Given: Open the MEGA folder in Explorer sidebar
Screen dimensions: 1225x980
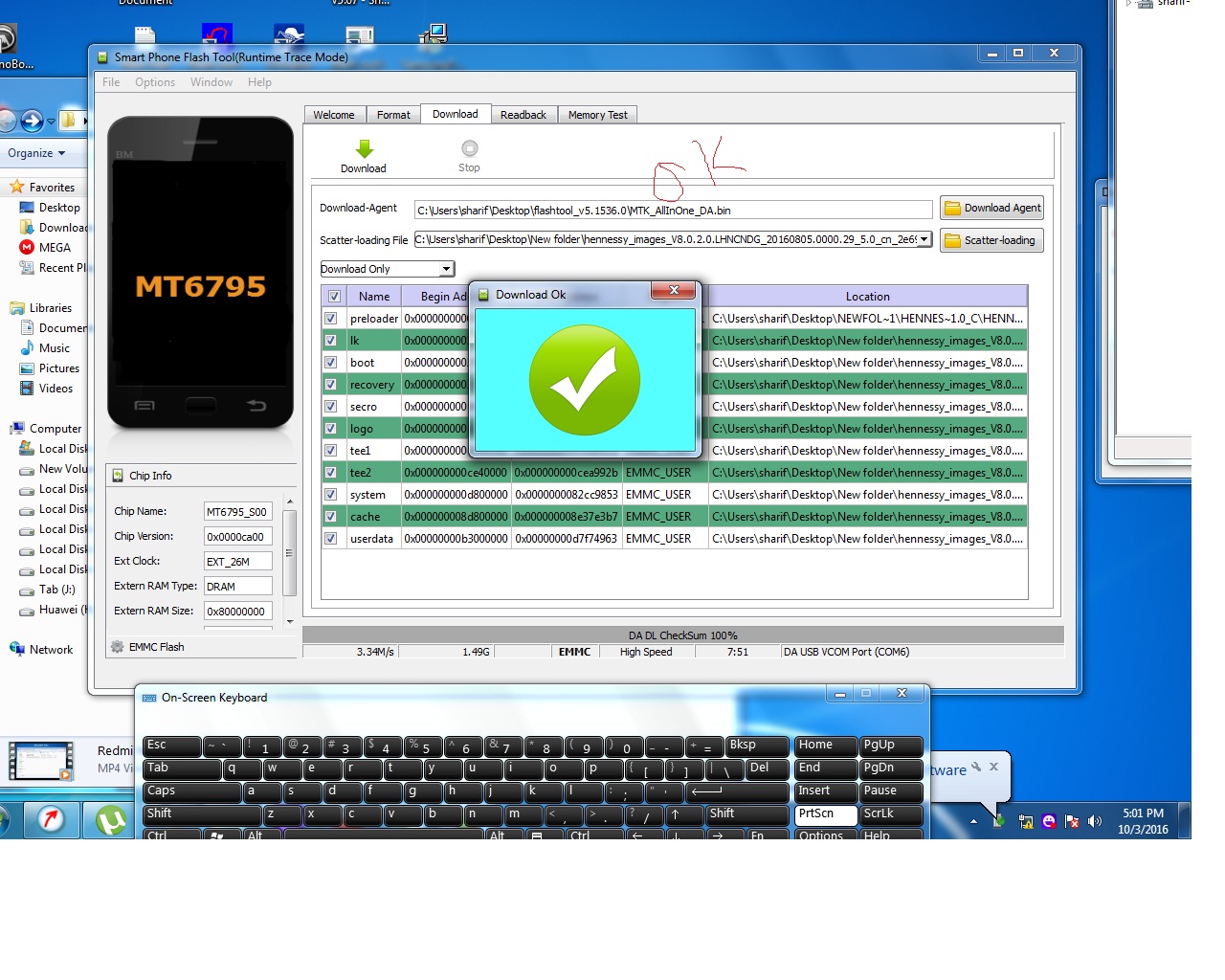Looking at the screenshot, I should click(55, 248).
